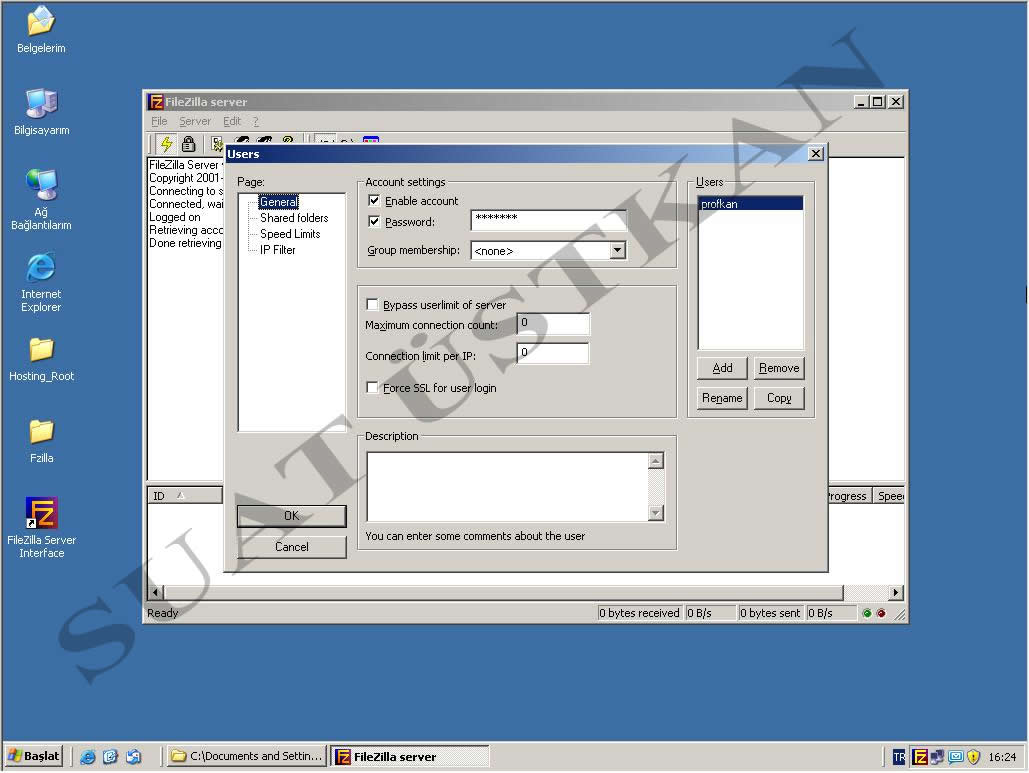Select the Ağ Bağlantılarım desktop icon
This screenshot has height=773, width=1029.
tap(41, 199)
